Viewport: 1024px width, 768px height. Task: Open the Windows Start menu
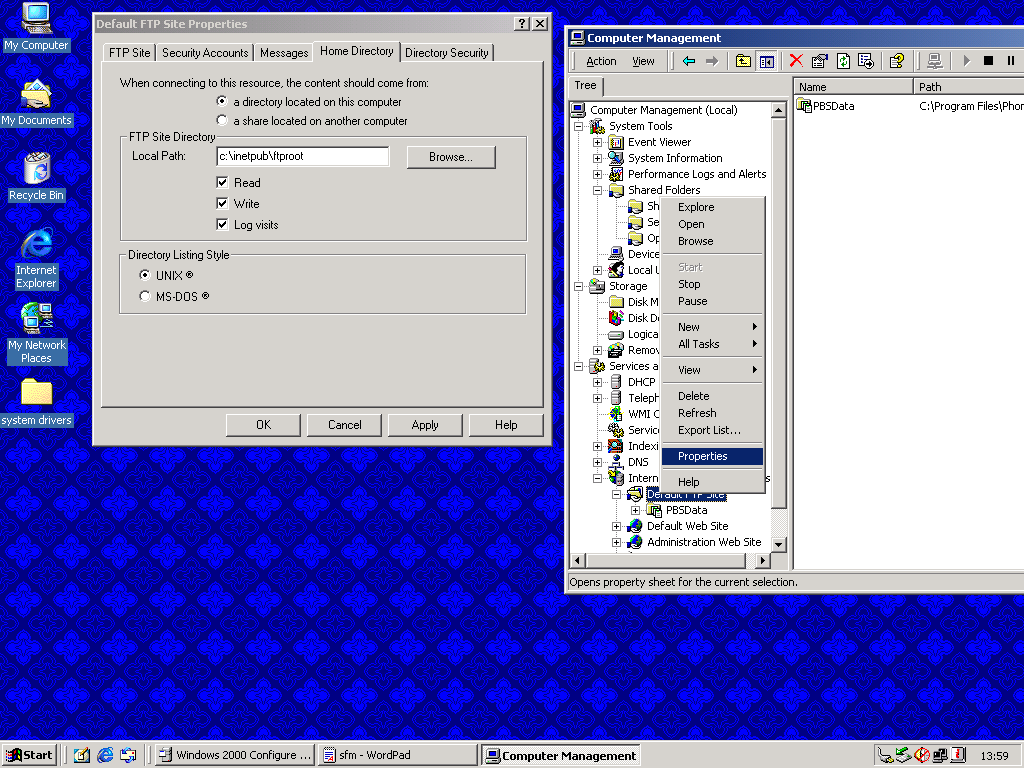point(29,755)
